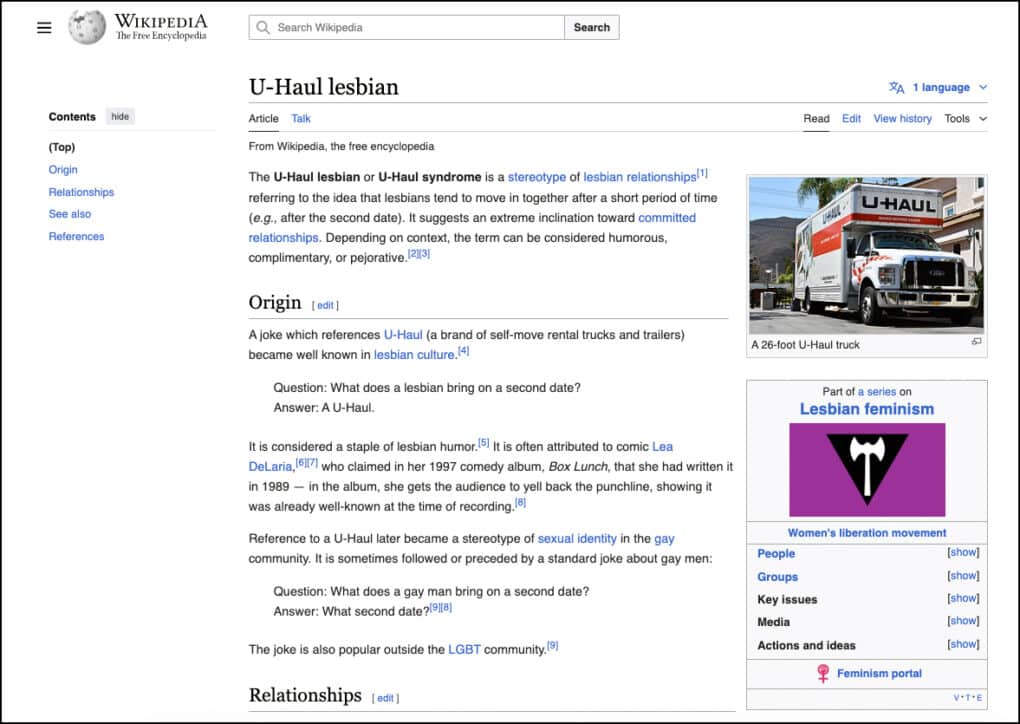The image size is (1020, 724).
Task: Click citation reference [1]
Action: [x=702, y=173]
